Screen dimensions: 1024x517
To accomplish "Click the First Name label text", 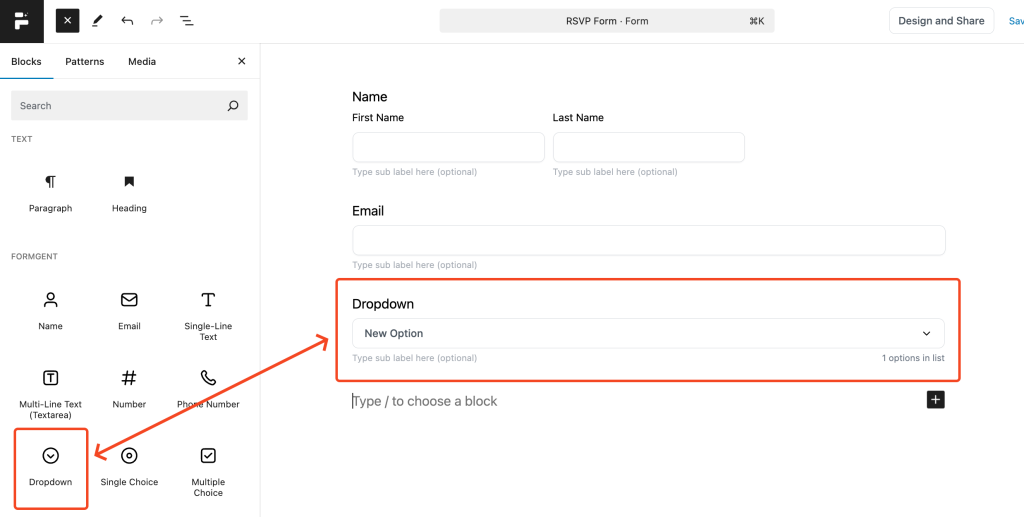I will pyautogui.click(x=378, y=118).
